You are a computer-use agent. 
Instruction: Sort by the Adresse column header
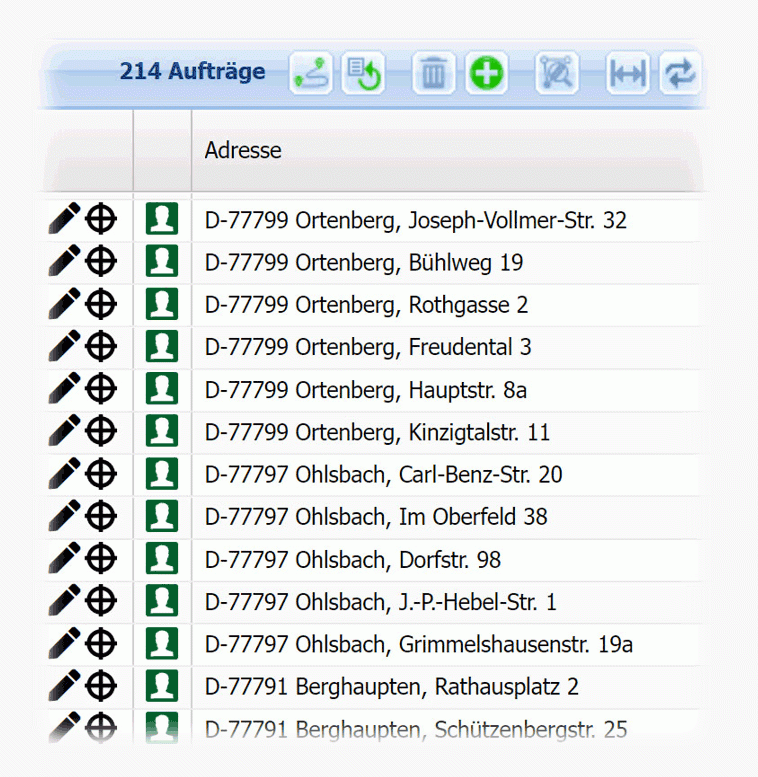[243, 151]
